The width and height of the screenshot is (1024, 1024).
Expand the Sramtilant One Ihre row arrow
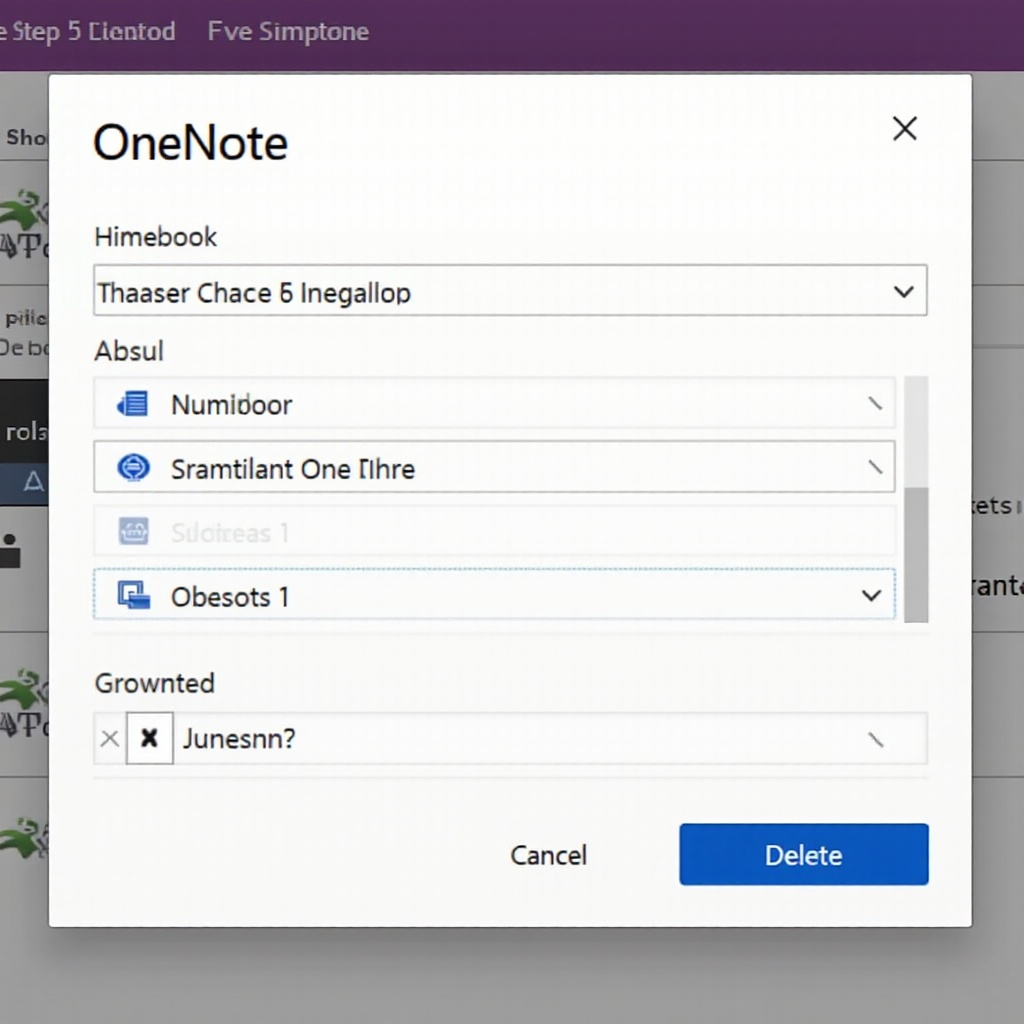pyautogui.click(x=875, y=467)
